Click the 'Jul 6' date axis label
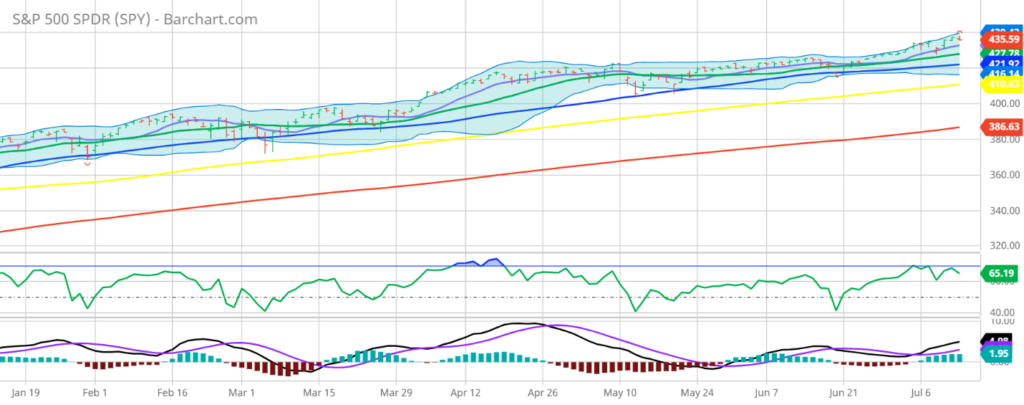The image size is (1024, 405). (x=921, y=394)
